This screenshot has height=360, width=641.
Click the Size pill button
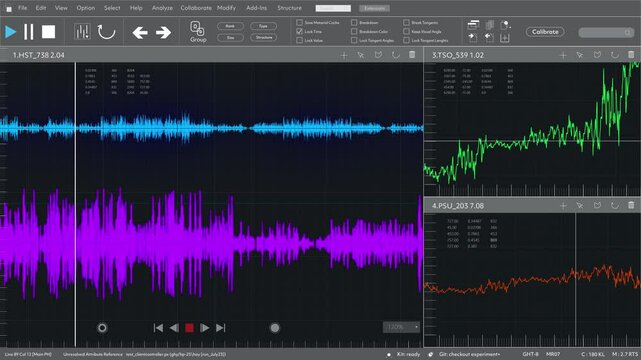[x=230, y=37]
